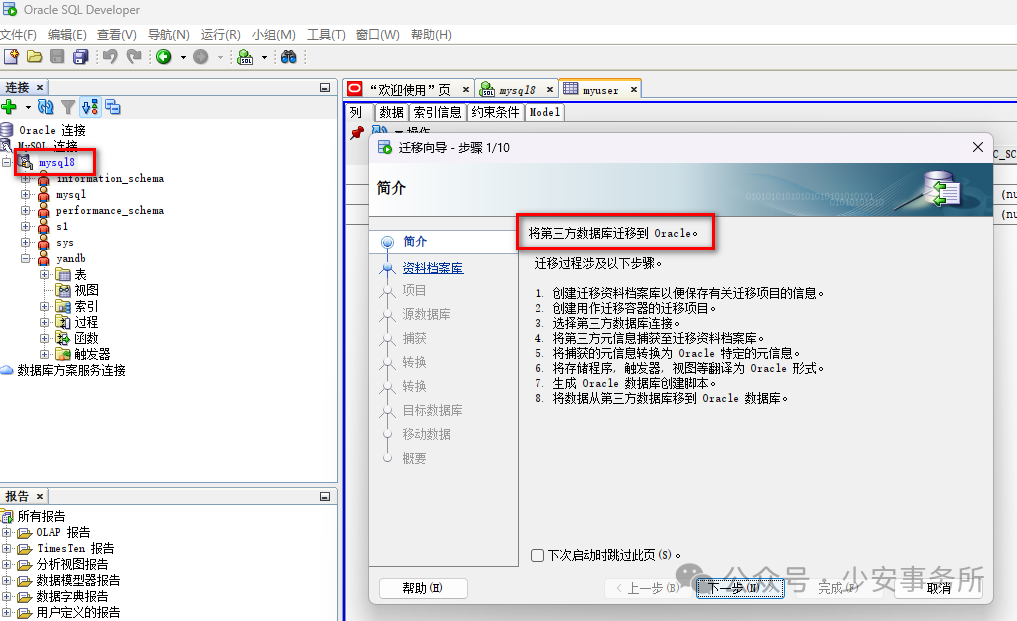1017x621 pixels.
Task: Click the Save toolbar icon
Action: click(57, 56)
